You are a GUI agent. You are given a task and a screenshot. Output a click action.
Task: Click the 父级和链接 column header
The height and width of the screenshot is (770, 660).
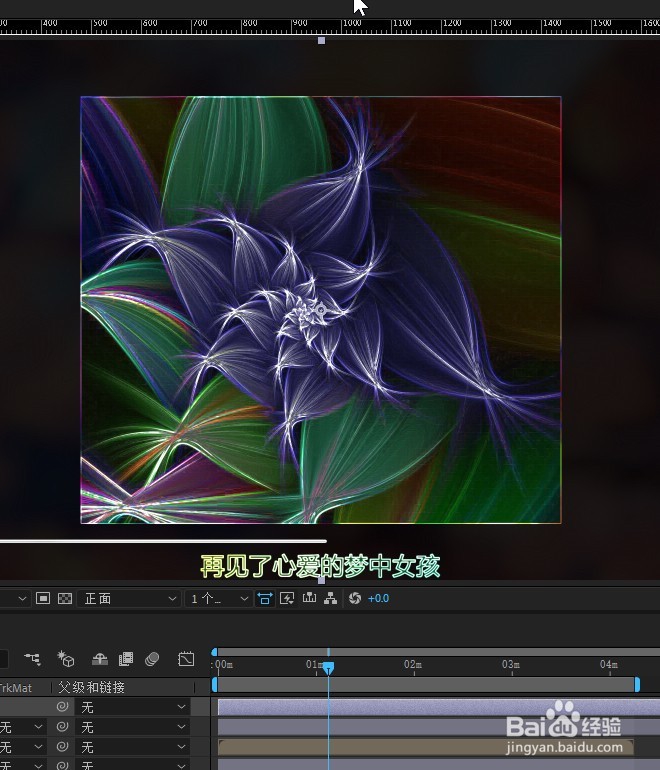91,688
